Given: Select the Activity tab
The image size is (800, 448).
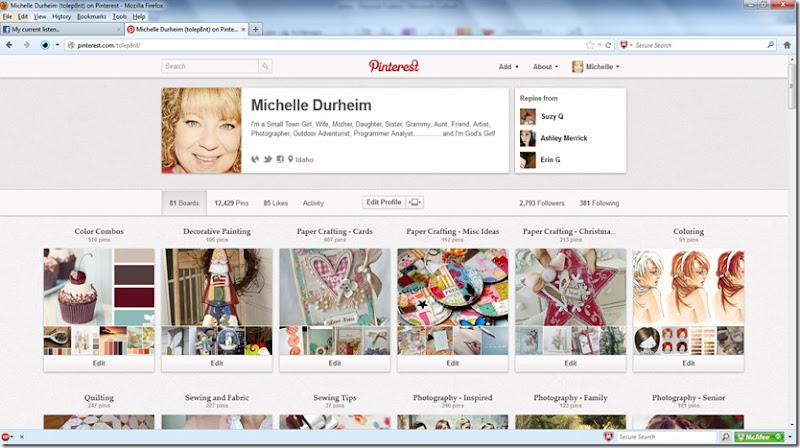Looking at the screenshot, I should (x=313, y=203).
